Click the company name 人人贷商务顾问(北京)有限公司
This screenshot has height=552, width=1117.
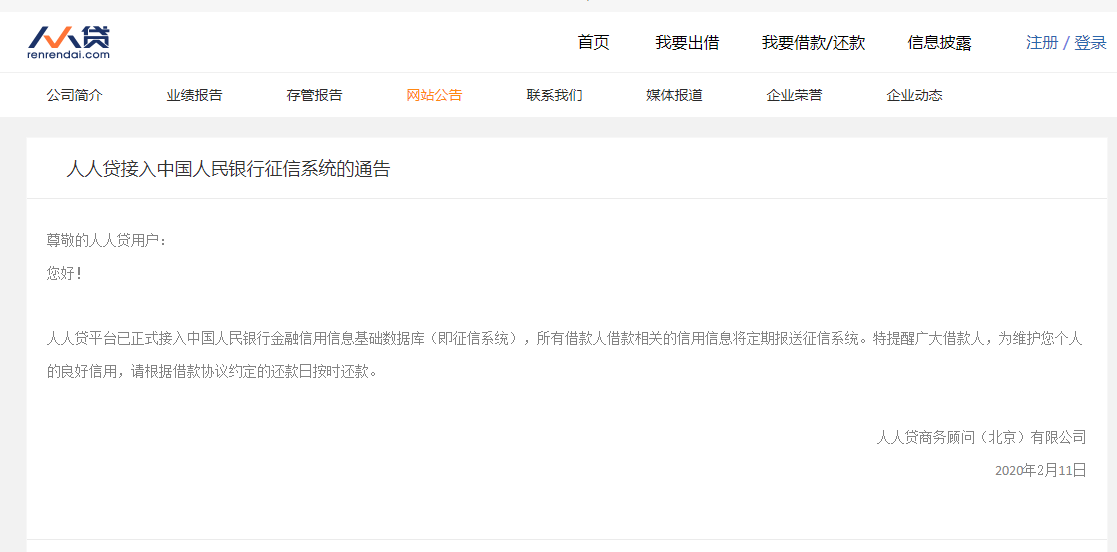[x=981, y=437]
